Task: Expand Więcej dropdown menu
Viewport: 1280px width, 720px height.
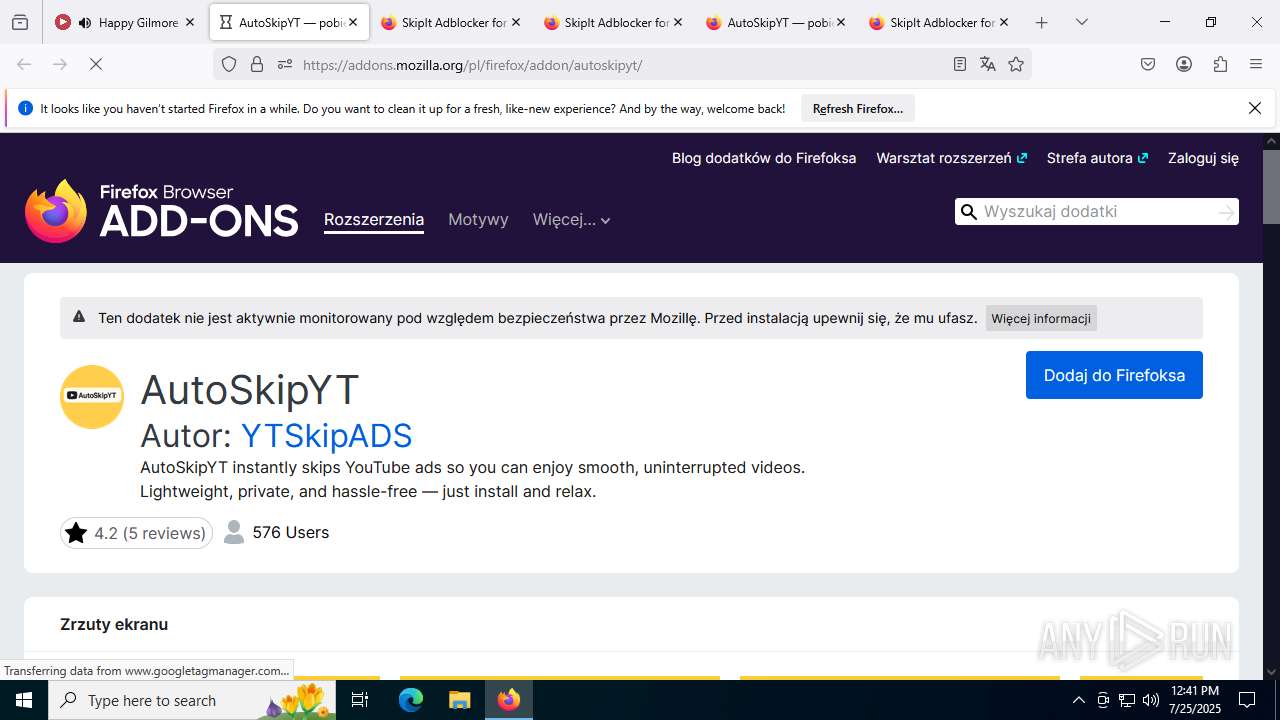Action: tap(571, 220)
